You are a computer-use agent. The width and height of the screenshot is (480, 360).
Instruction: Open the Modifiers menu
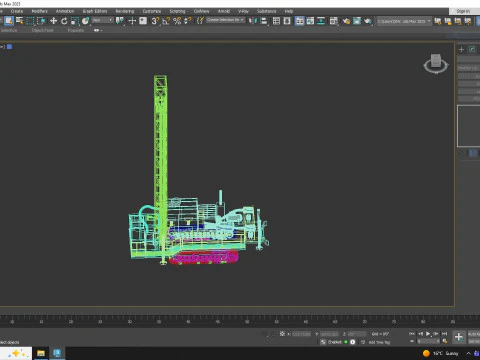coord(39,11)
